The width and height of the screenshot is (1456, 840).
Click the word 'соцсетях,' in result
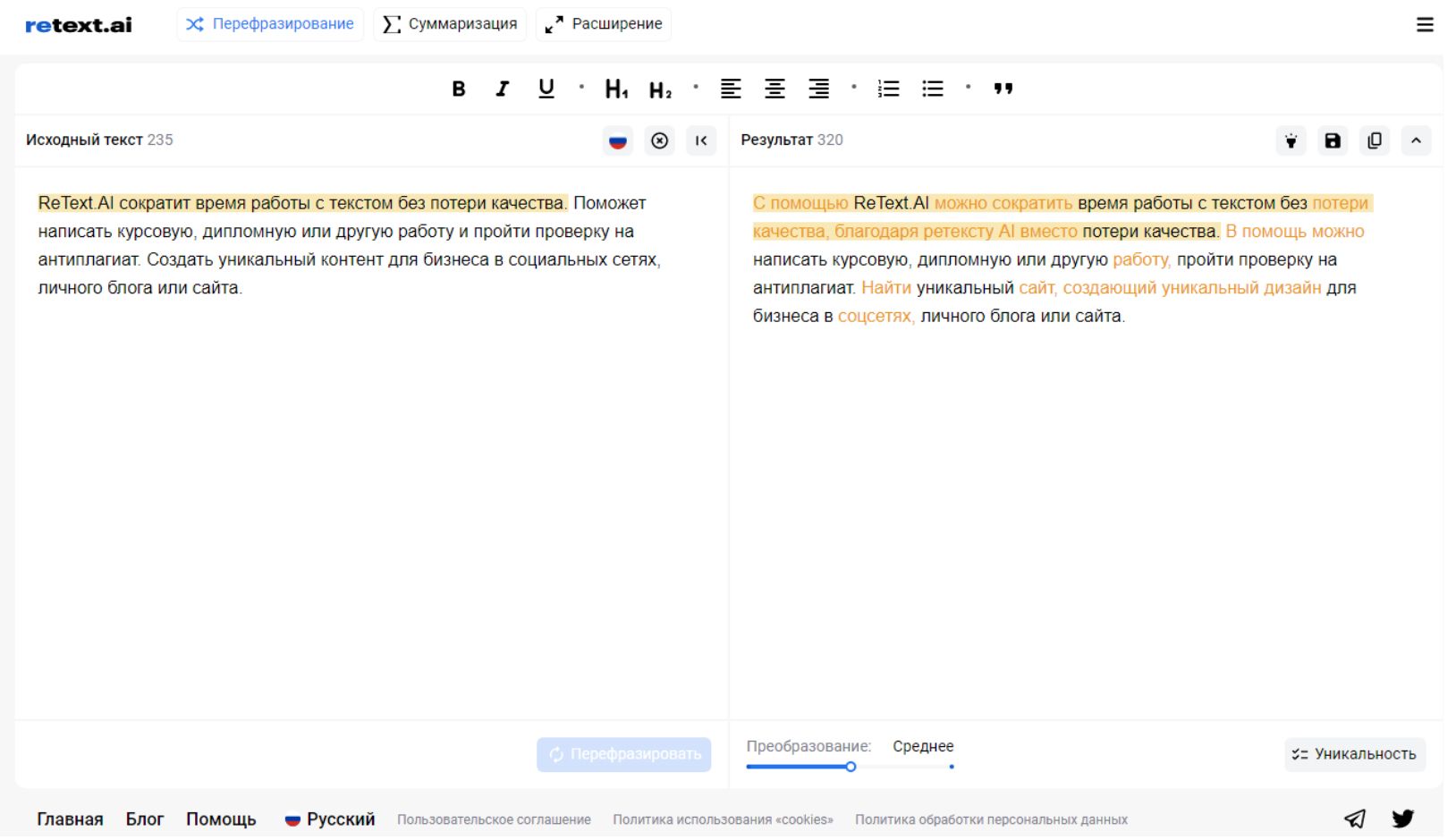click(876, 316)
